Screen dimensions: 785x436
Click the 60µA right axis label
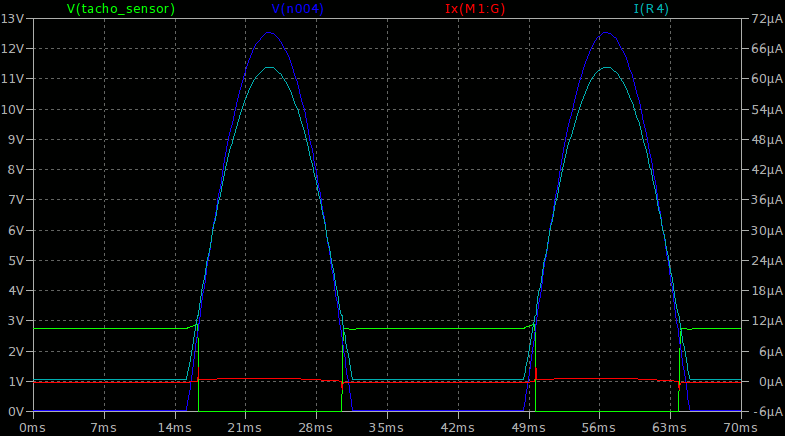[x=767, y=79]
